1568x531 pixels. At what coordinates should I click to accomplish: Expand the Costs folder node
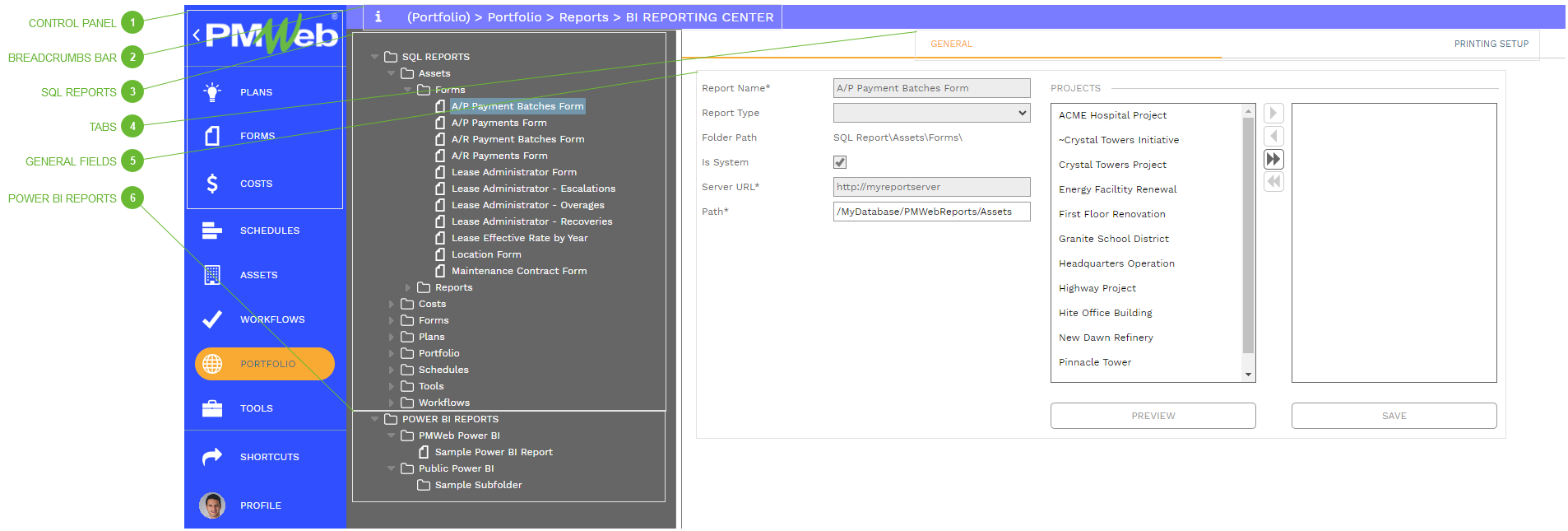391,304
